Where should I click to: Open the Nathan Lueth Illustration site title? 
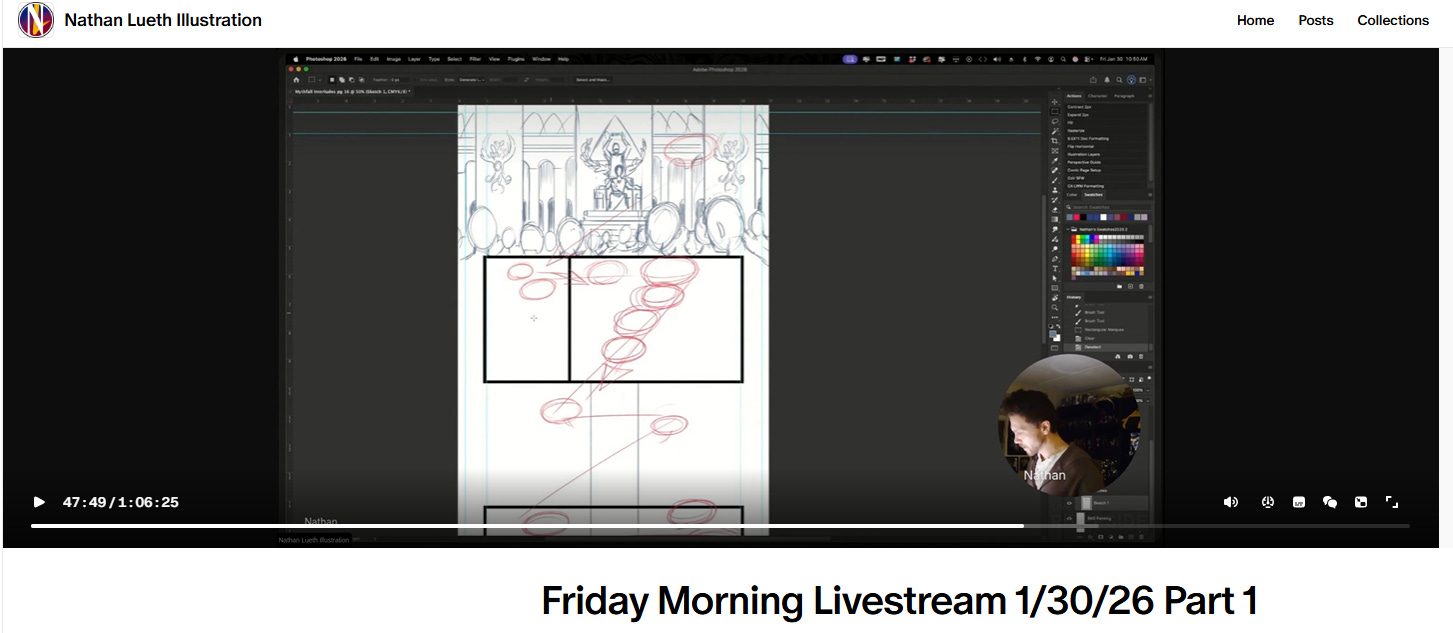coord(163,20)
